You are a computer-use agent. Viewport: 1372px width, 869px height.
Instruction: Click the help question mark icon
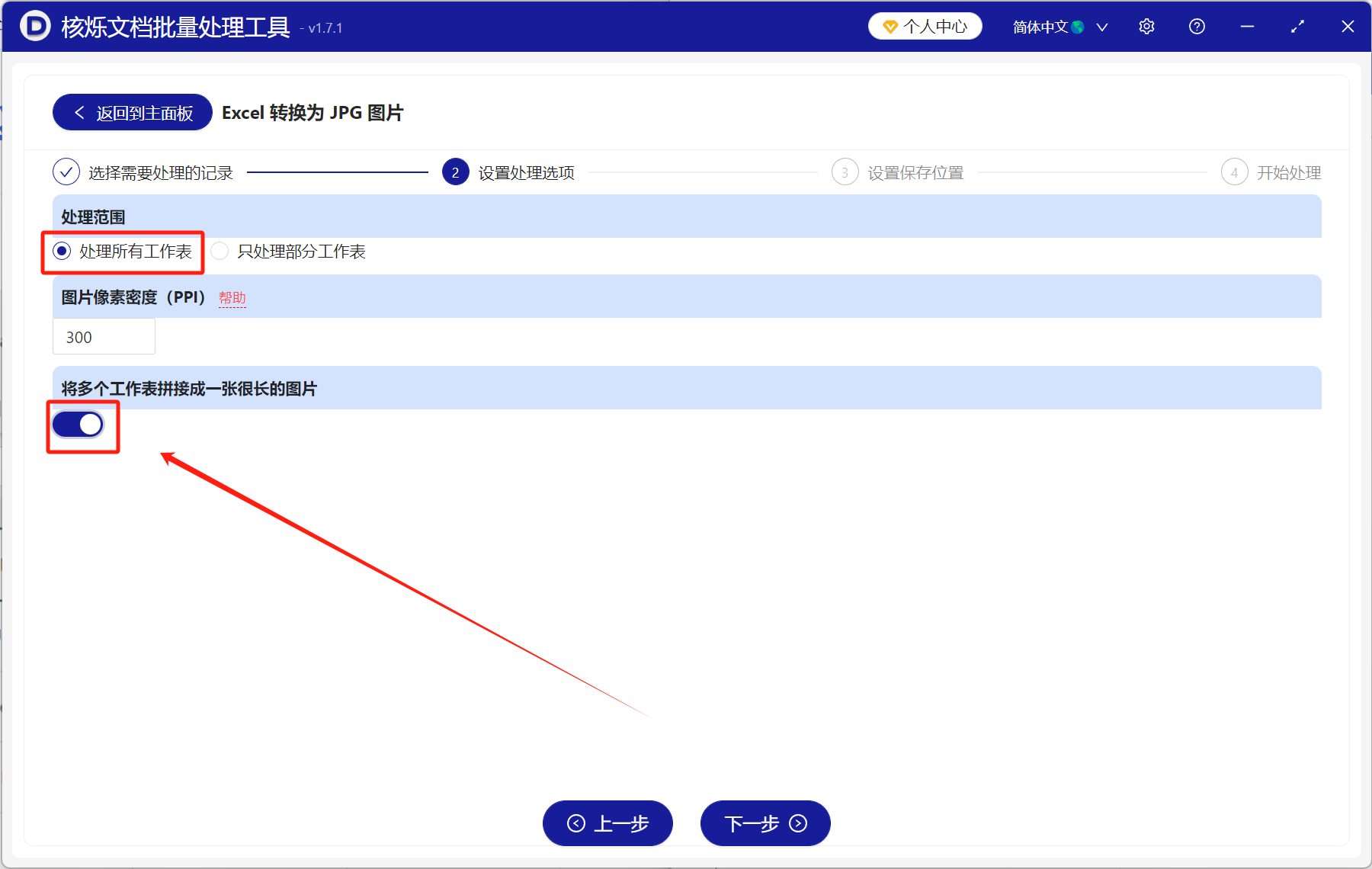pos(1197,26)
